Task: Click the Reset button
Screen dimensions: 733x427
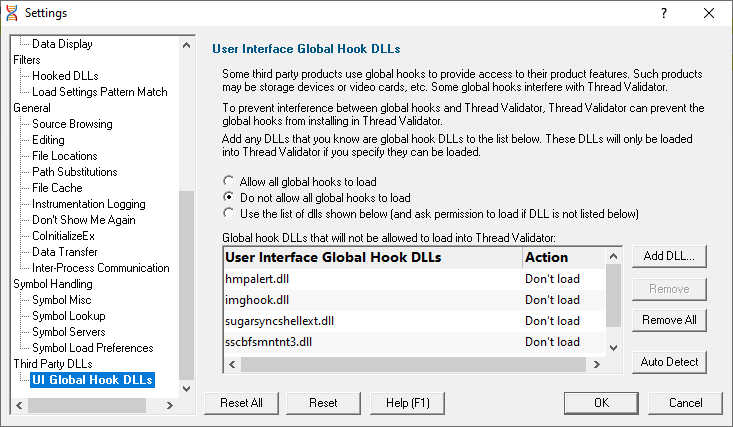Action: tap(323, 403)
